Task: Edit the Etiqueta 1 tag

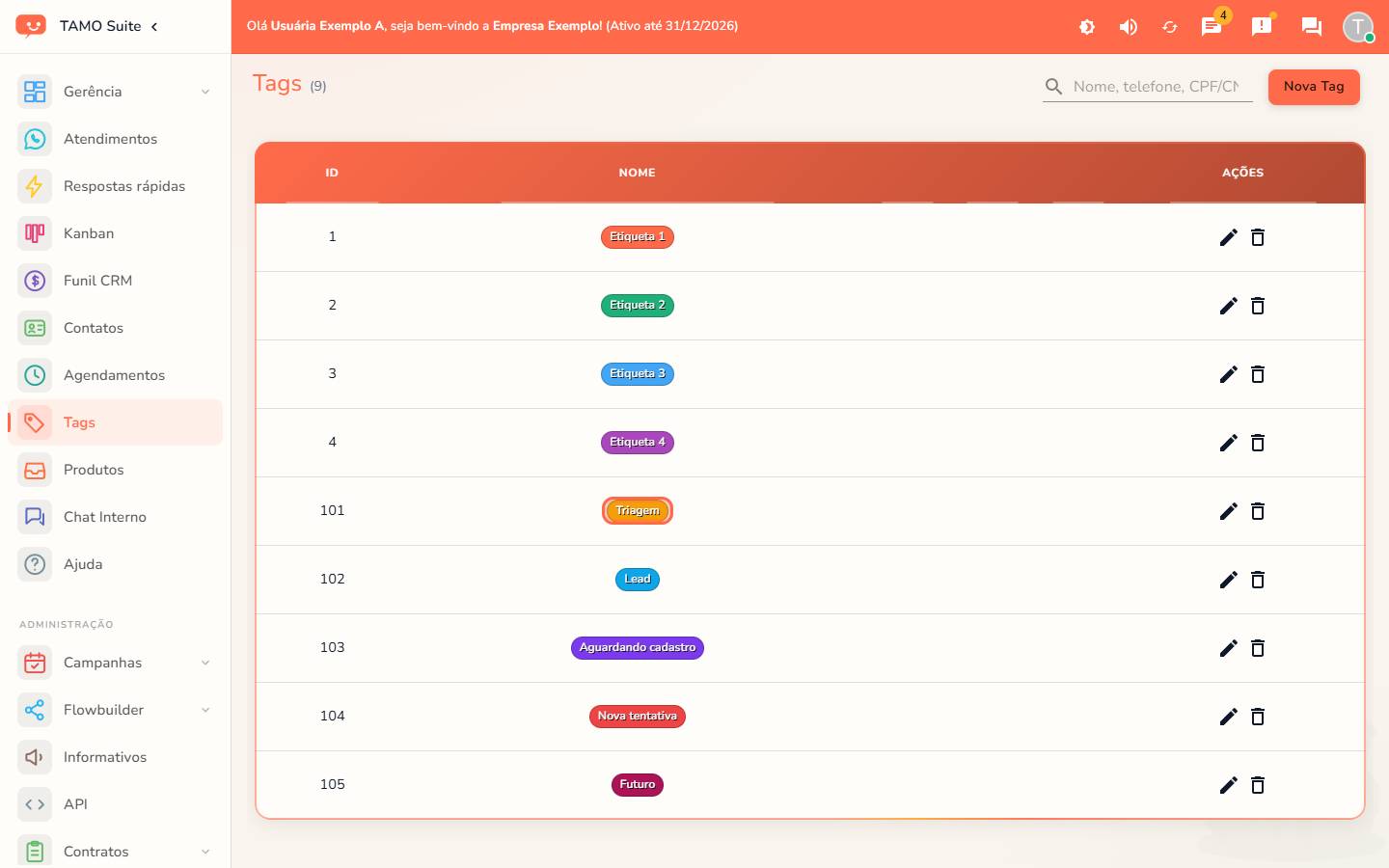Action: coord(1228,237)
